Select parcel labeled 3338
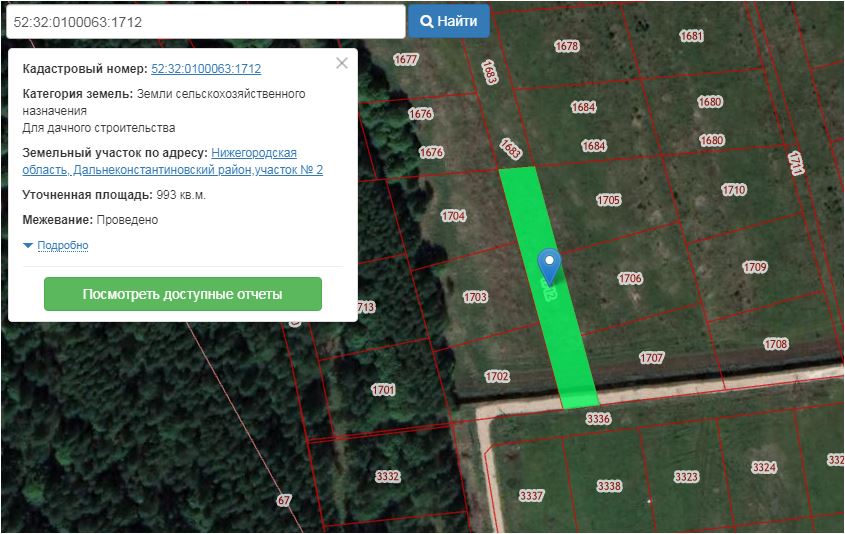Viewport: 845px width, 534px height. (609, 486)
